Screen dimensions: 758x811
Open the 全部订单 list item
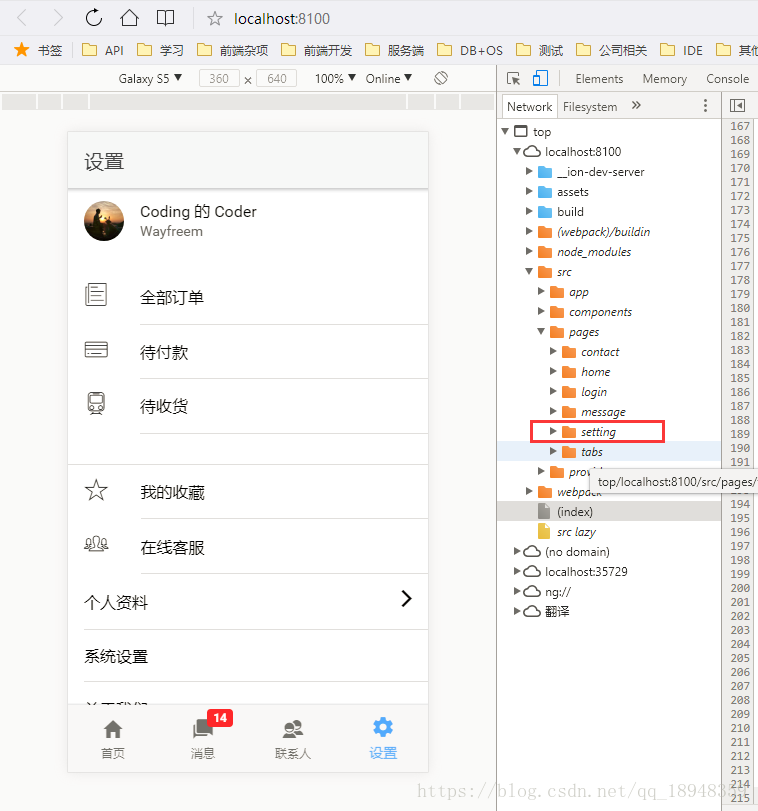[248, 297]
